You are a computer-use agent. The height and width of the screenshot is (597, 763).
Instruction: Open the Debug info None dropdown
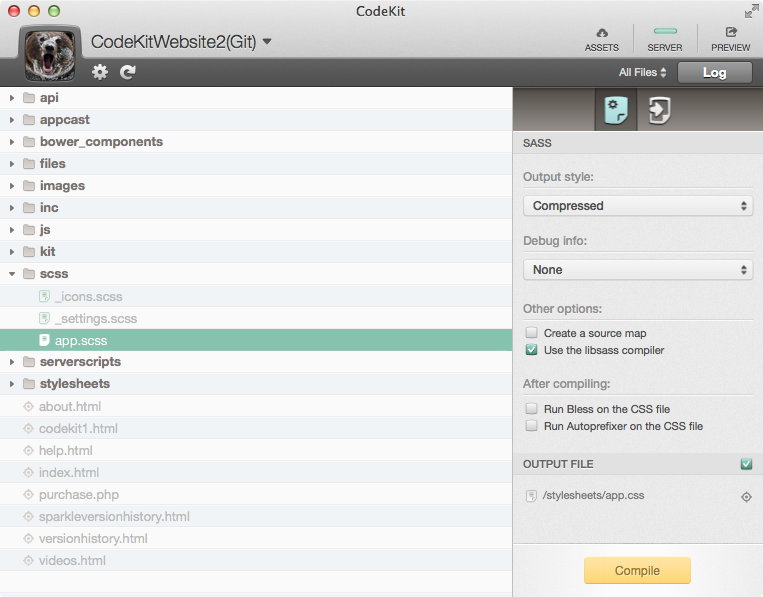(x=637, y=270)
